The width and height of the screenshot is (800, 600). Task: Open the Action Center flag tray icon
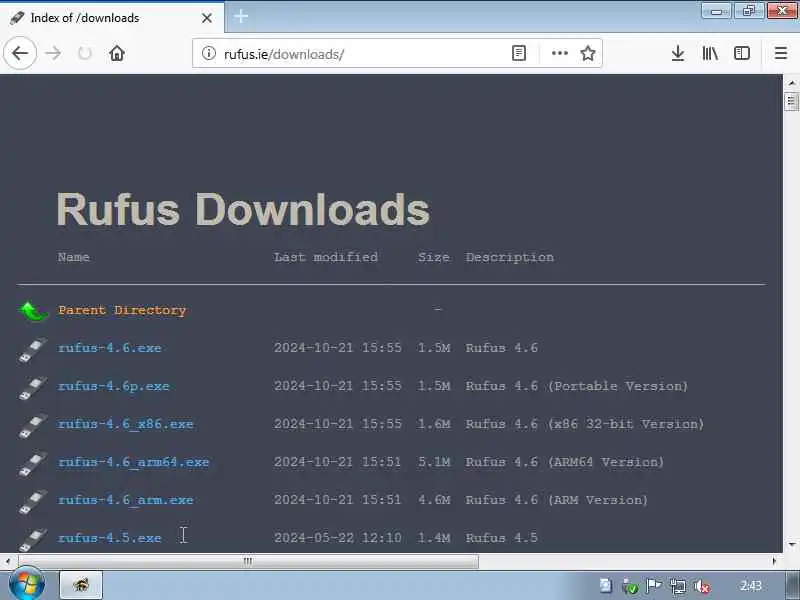pos(654,586)
